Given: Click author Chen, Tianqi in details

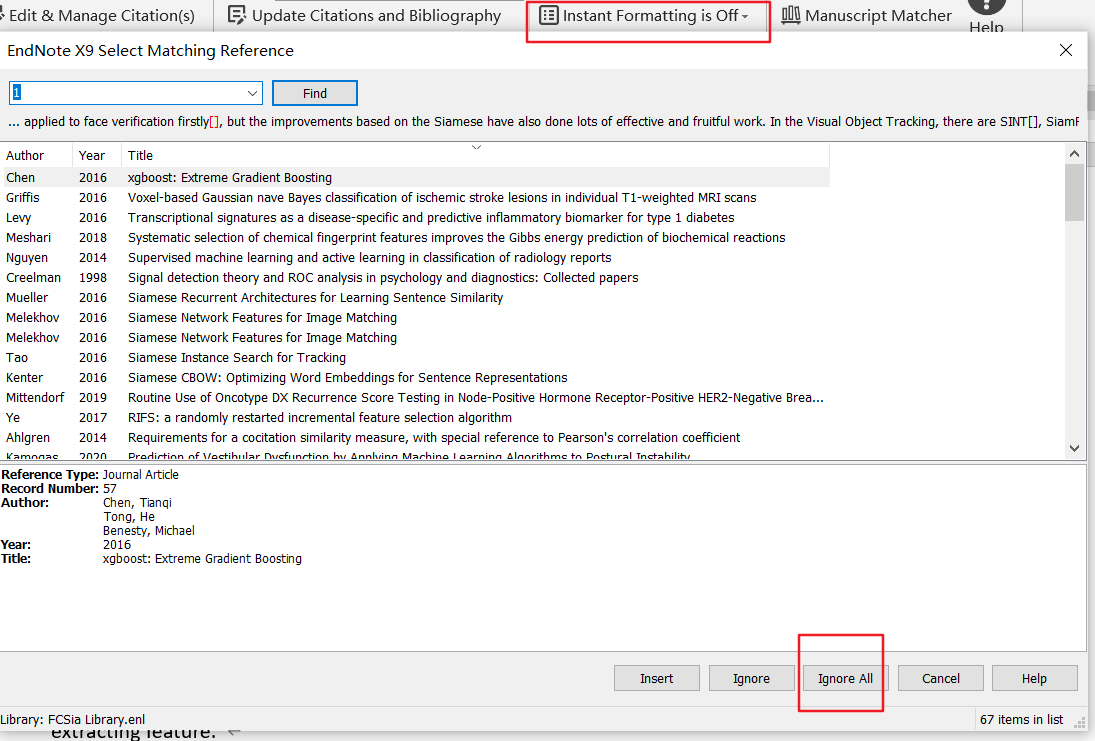Looking at the screenshot, I should 137,502.
